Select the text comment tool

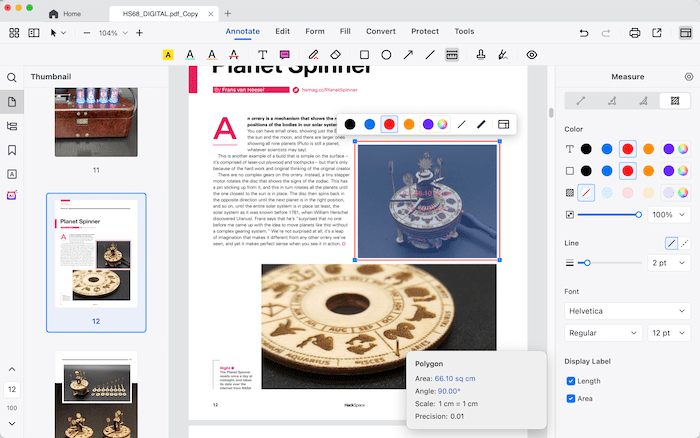(263, 54)
